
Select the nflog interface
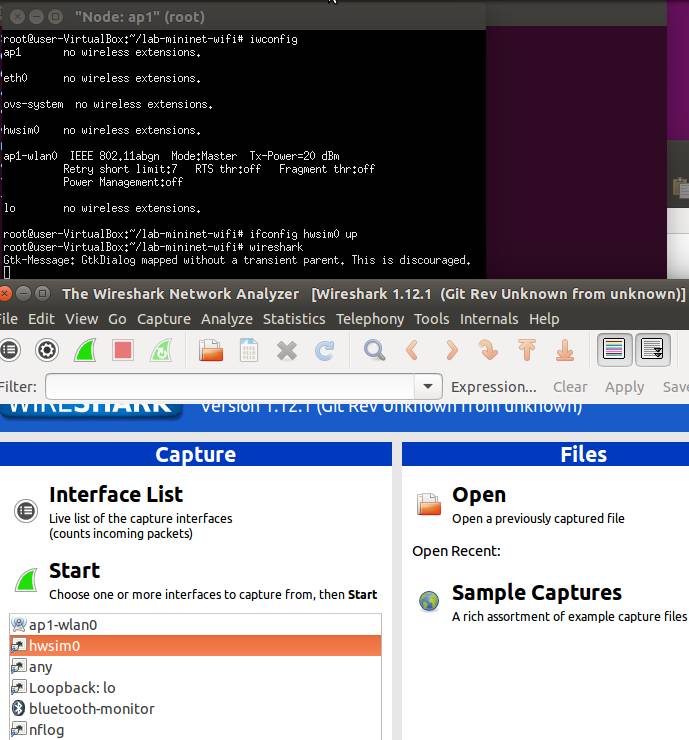(195, 730)
